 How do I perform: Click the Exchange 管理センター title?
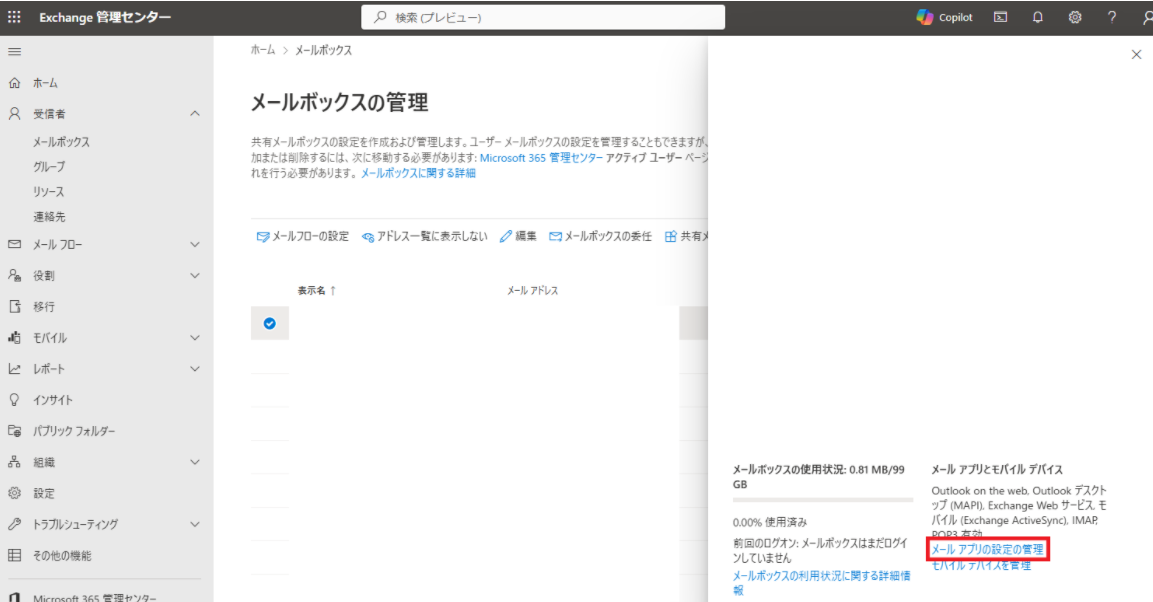pyautogui.click(x=105, y=17)
